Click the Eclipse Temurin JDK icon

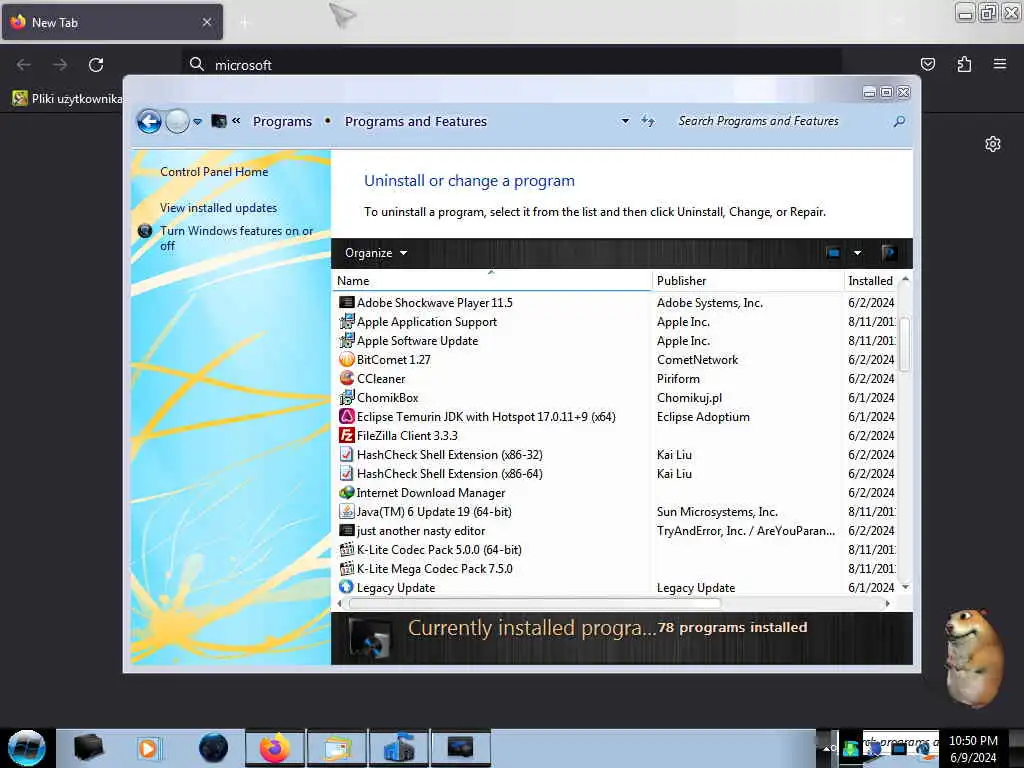pyautogui.click(x=346, y=416)
